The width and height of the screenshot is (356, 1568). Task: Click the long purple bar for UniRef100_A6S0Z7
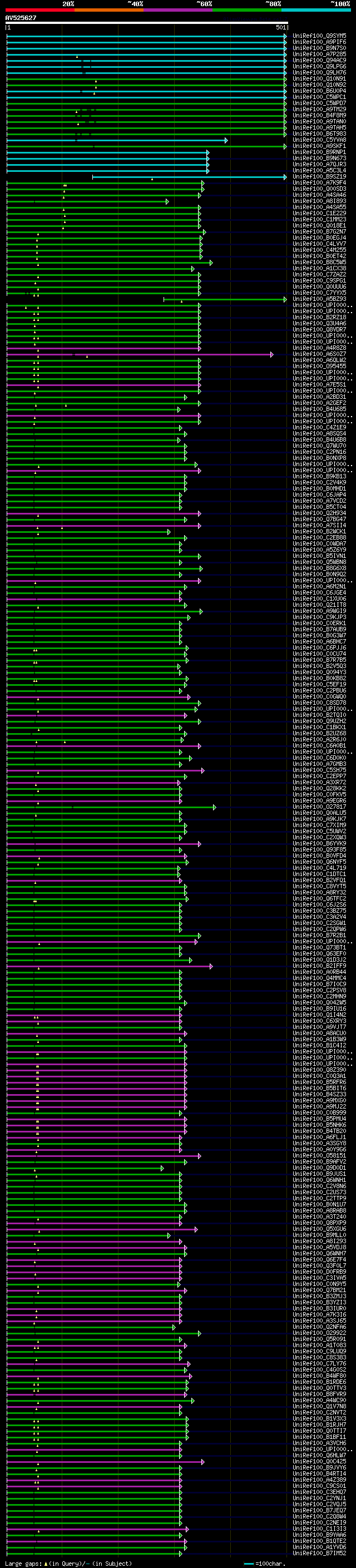[x=140, y=354]
